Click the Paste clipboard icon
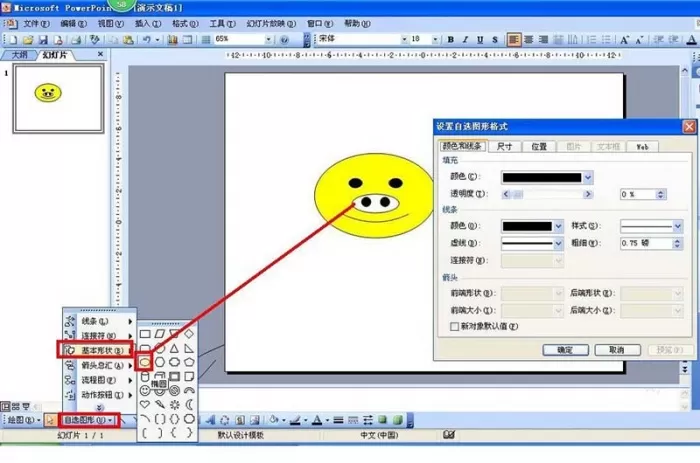Screen dimensions: 700x463 point(129,40)
